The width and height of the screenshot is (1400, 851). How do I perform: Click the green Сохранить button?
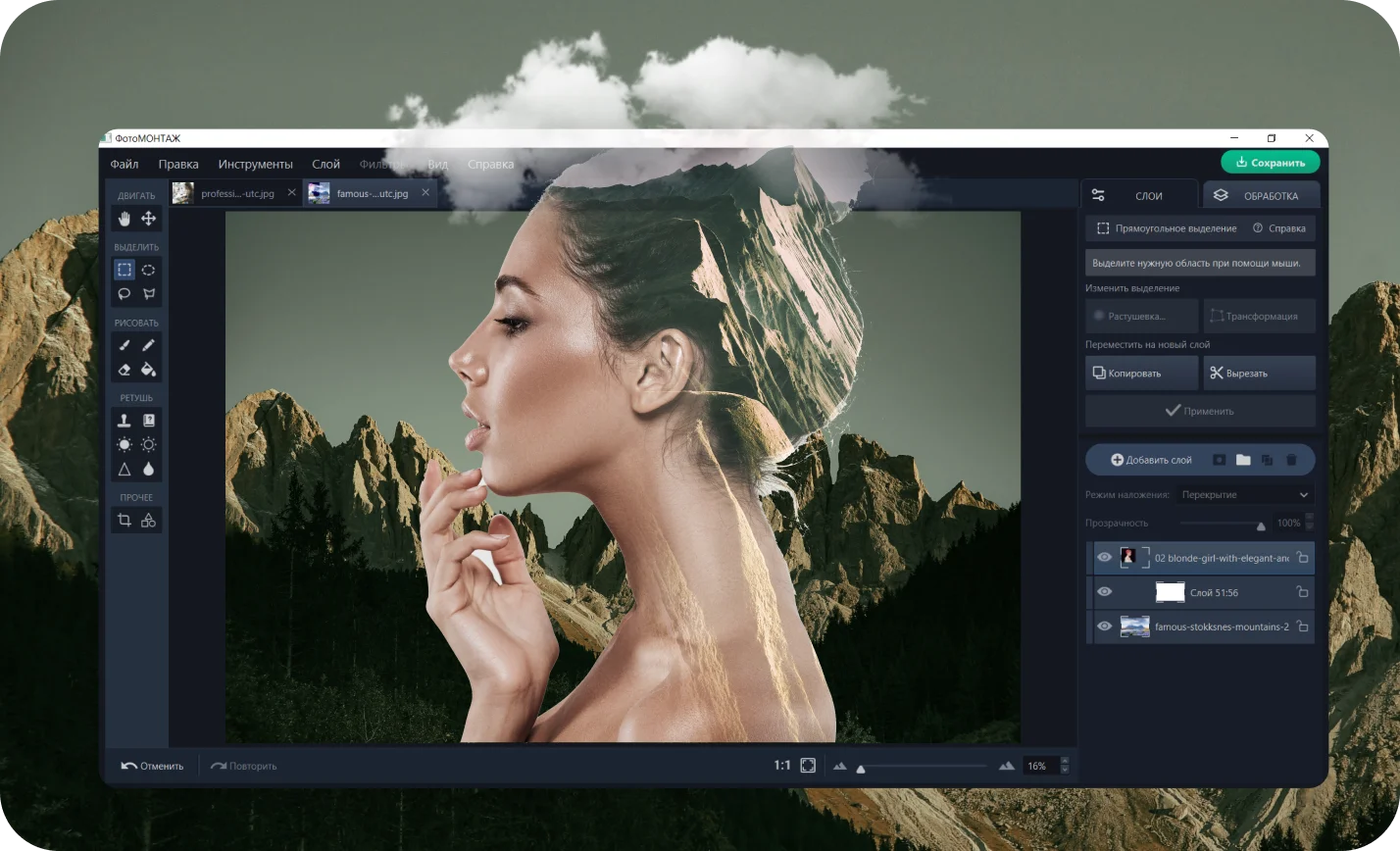1270,163
